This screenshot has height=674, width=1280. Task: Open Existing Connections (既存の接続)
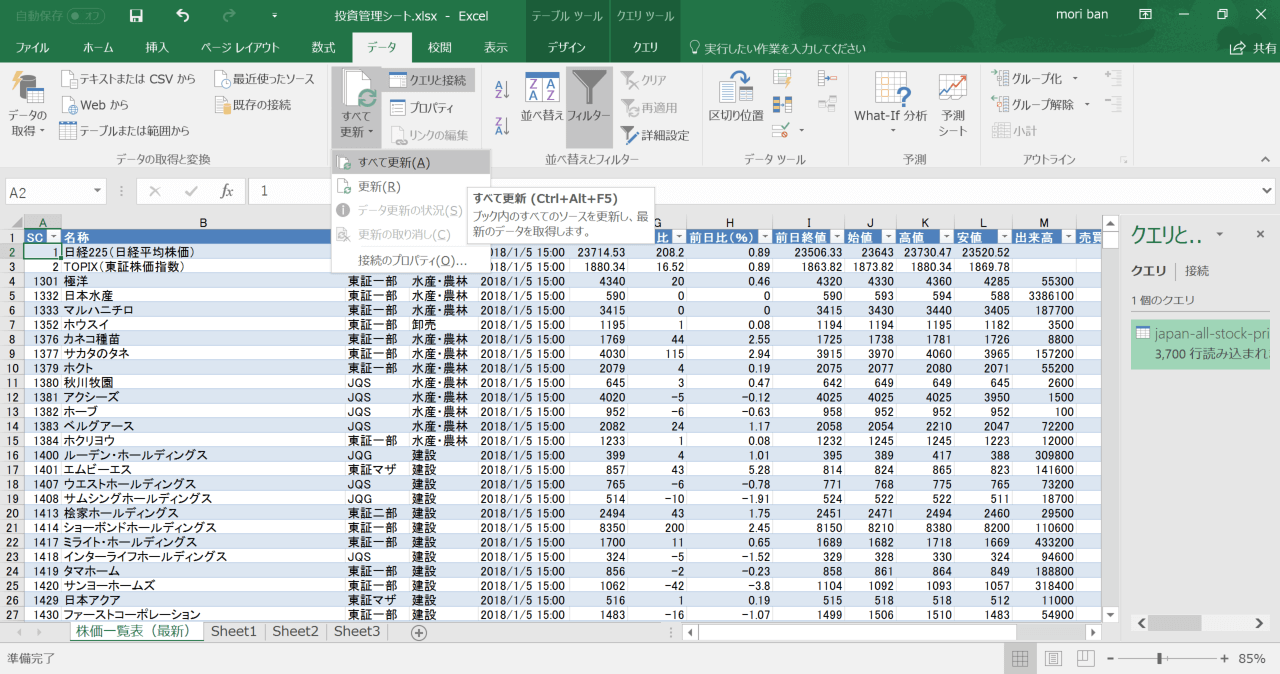252,104
